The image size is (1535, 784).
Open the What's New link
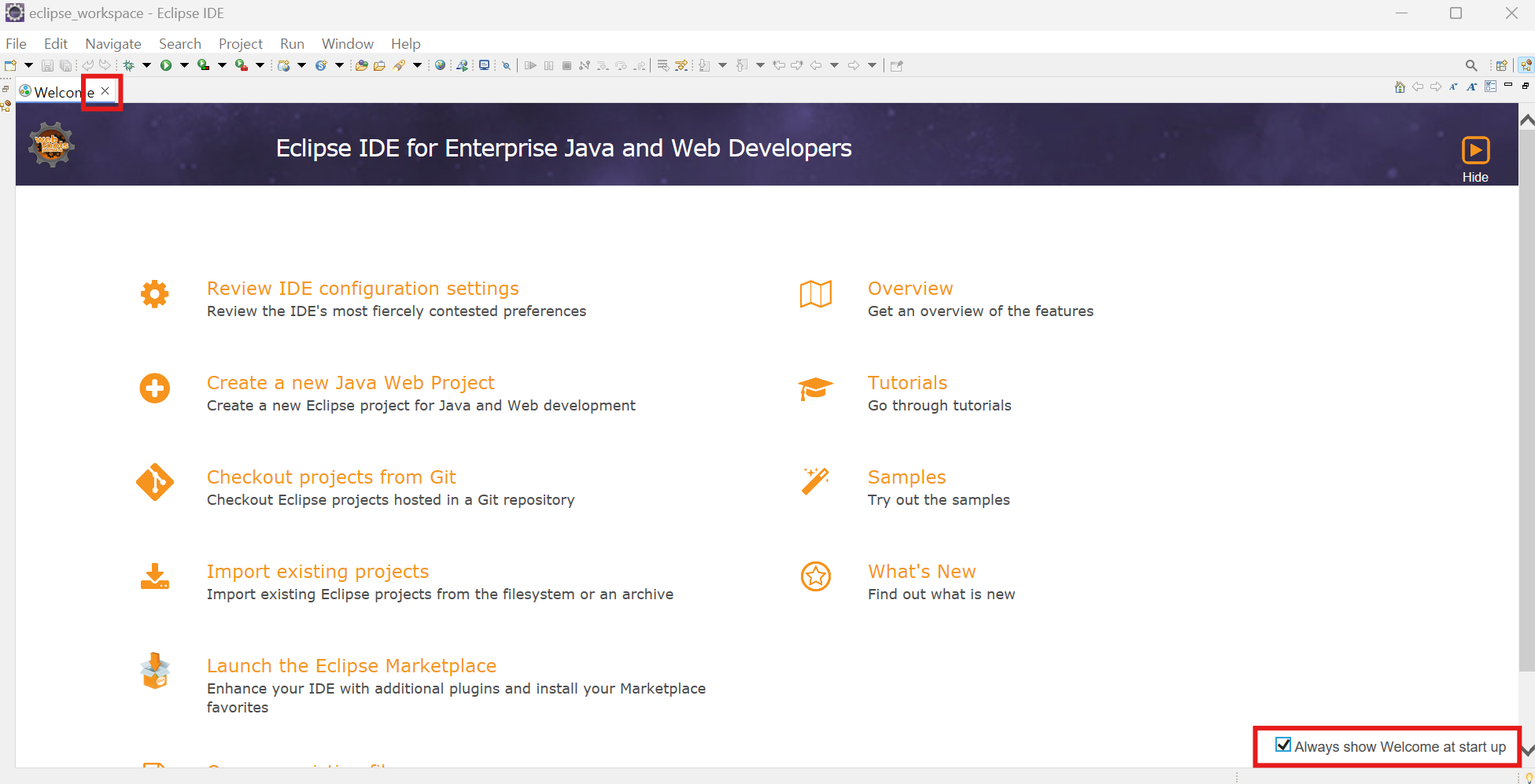921,572
